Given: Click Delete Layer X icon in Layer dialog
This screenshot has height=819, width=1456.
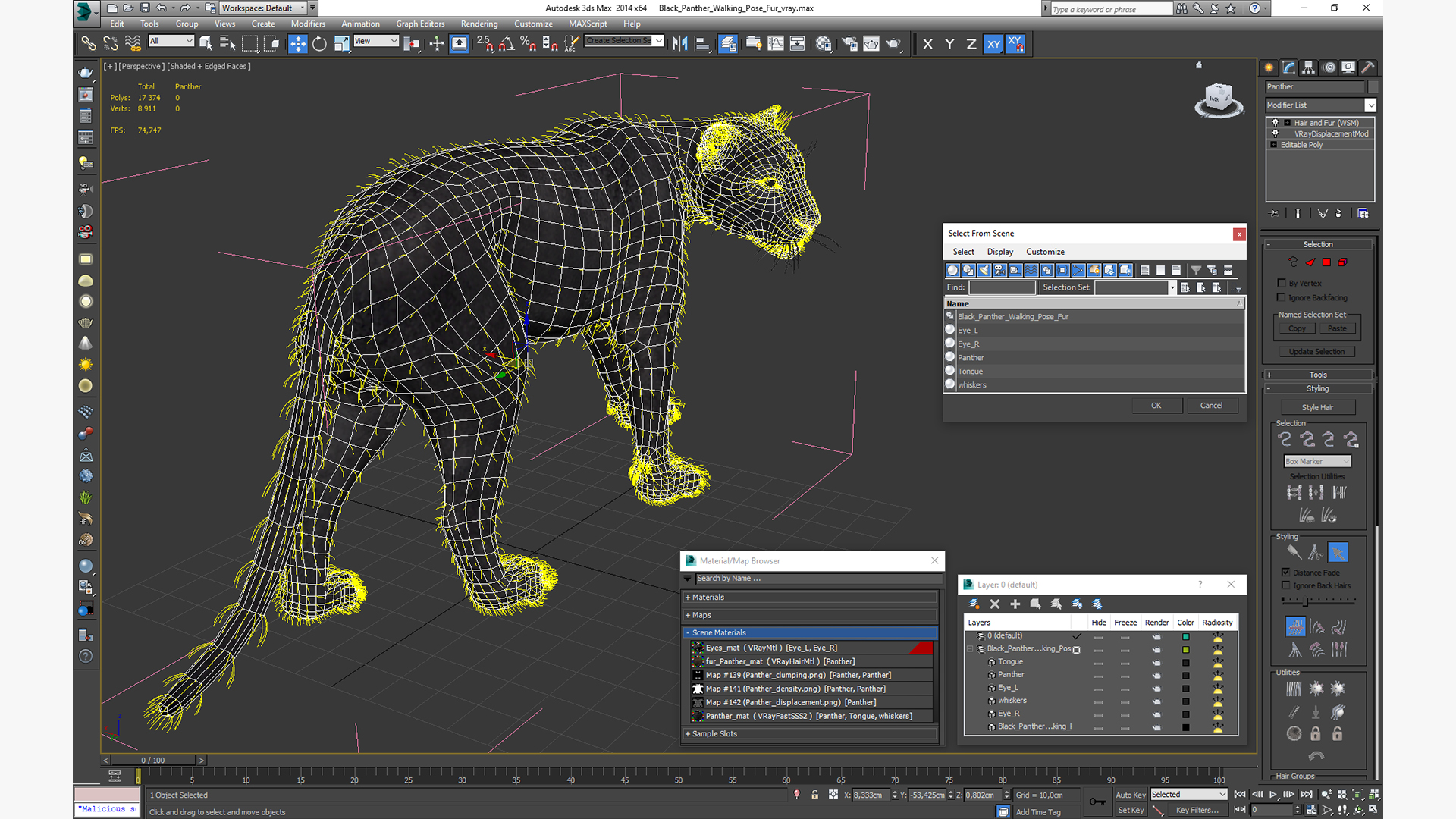Looking at the screenshot, I should point(995,604).
